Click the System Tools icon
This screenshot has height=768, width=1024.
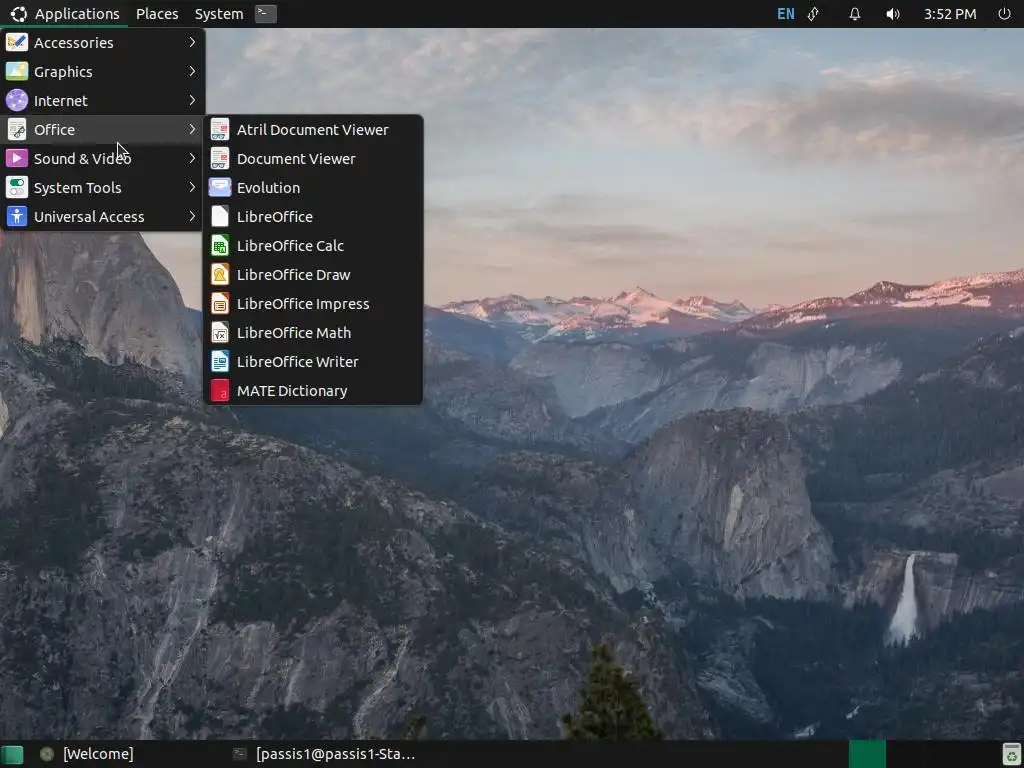(x=16, y=187)
